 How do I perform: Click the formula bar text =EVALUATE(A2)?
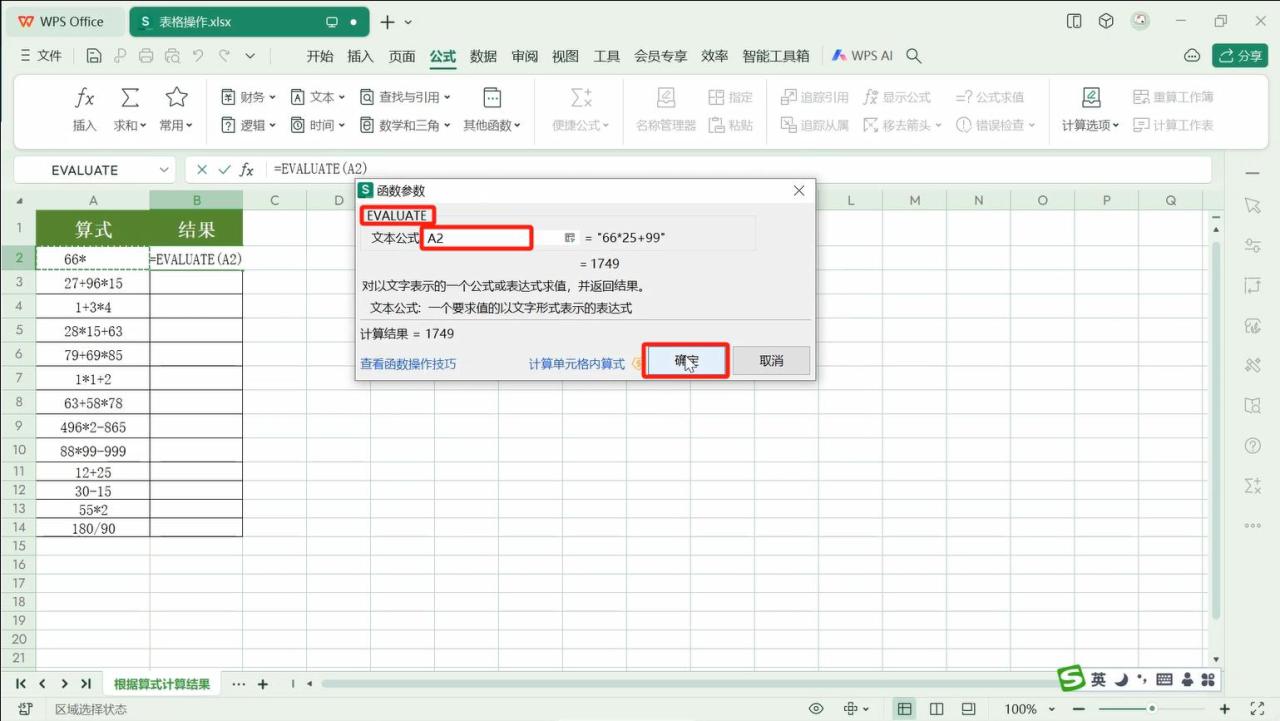(320, 169)
